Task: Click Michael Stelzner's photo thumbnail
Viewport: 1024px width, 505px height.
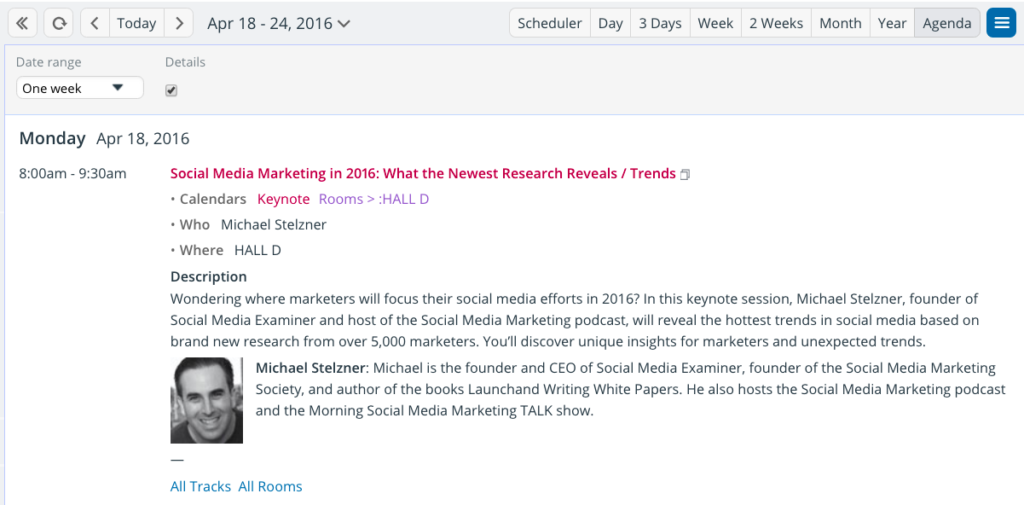Action: click(206, 400)
